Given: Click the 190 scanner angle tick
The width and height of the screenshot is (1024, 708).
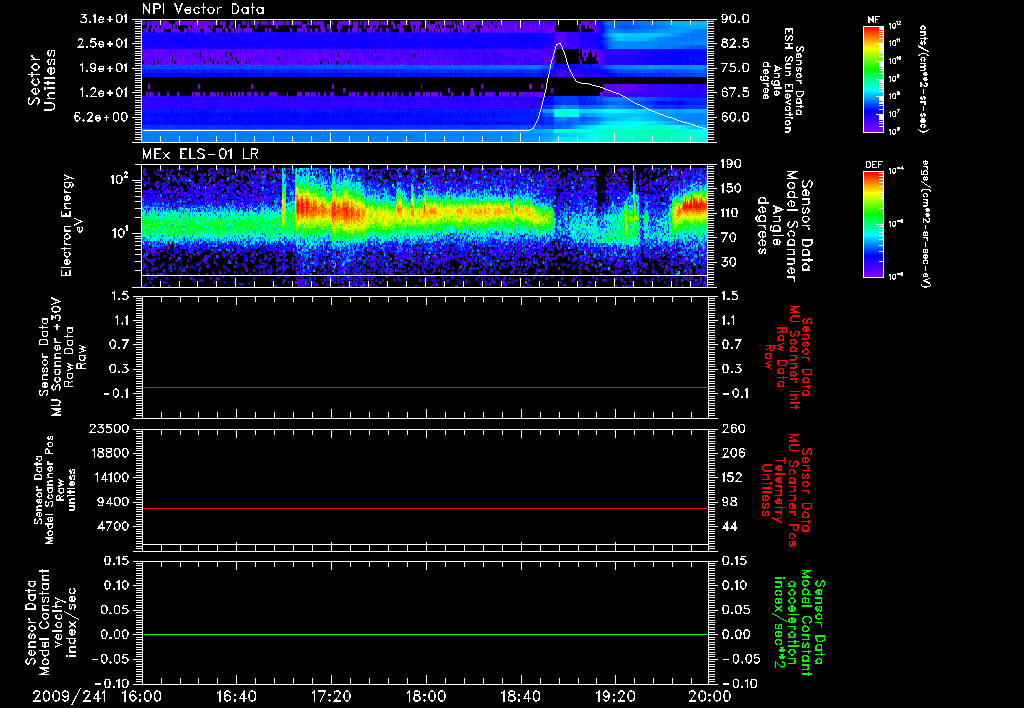Looking at the screenshot, I should [731, 164].
